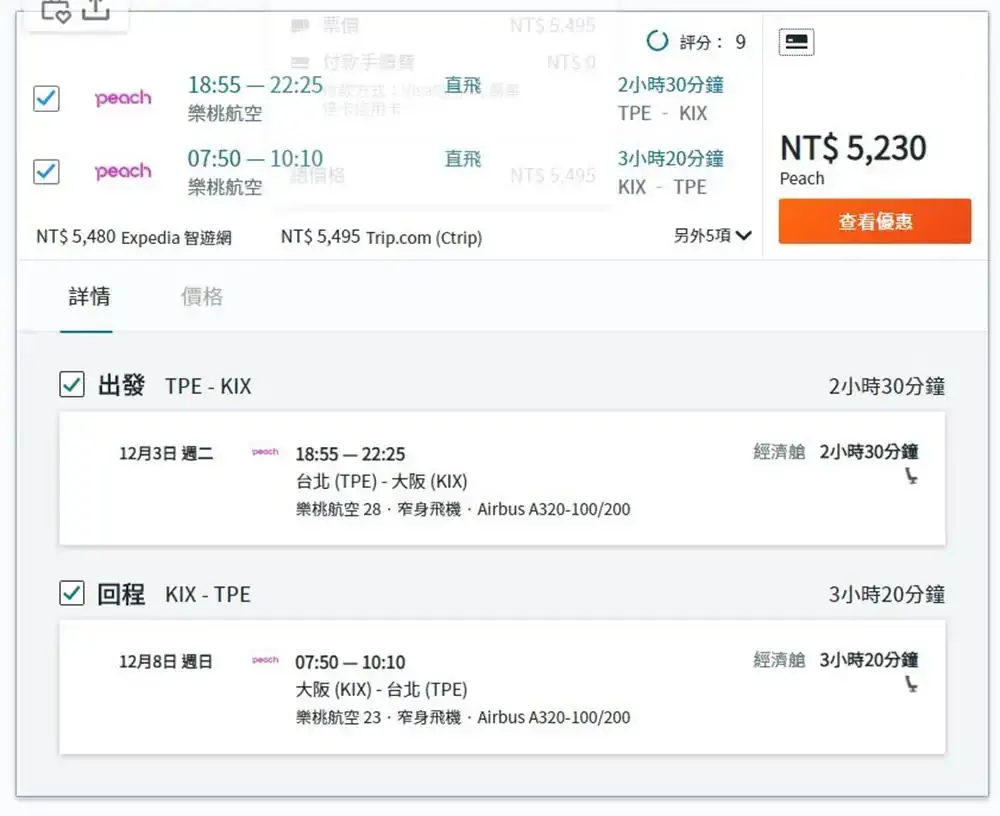Click 07:50 — 10:10 time in summary
Screen dimensions: 1000x816
[x=255, y=158]
